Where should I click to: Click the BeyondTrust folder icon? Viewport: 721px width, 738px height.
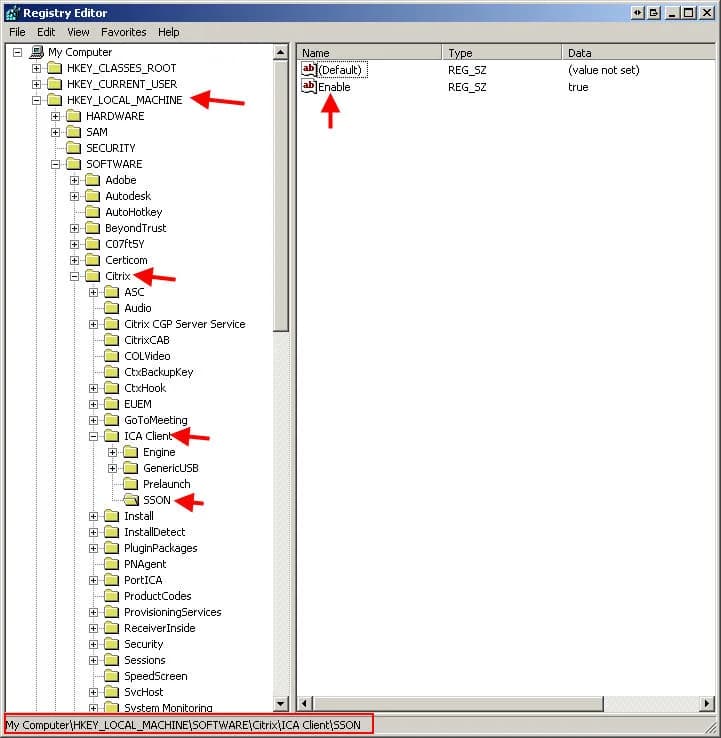pos(93,228)
